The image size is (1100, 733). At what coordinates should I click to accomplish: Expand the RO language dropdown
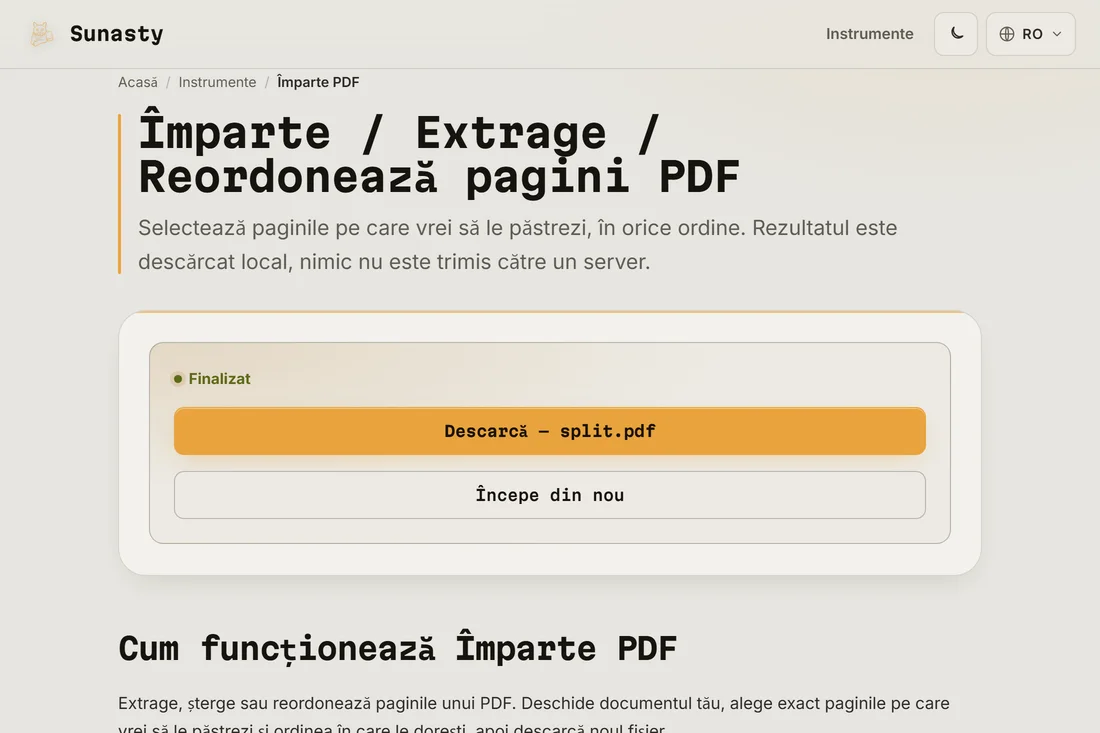click(x=1031, y=34)
